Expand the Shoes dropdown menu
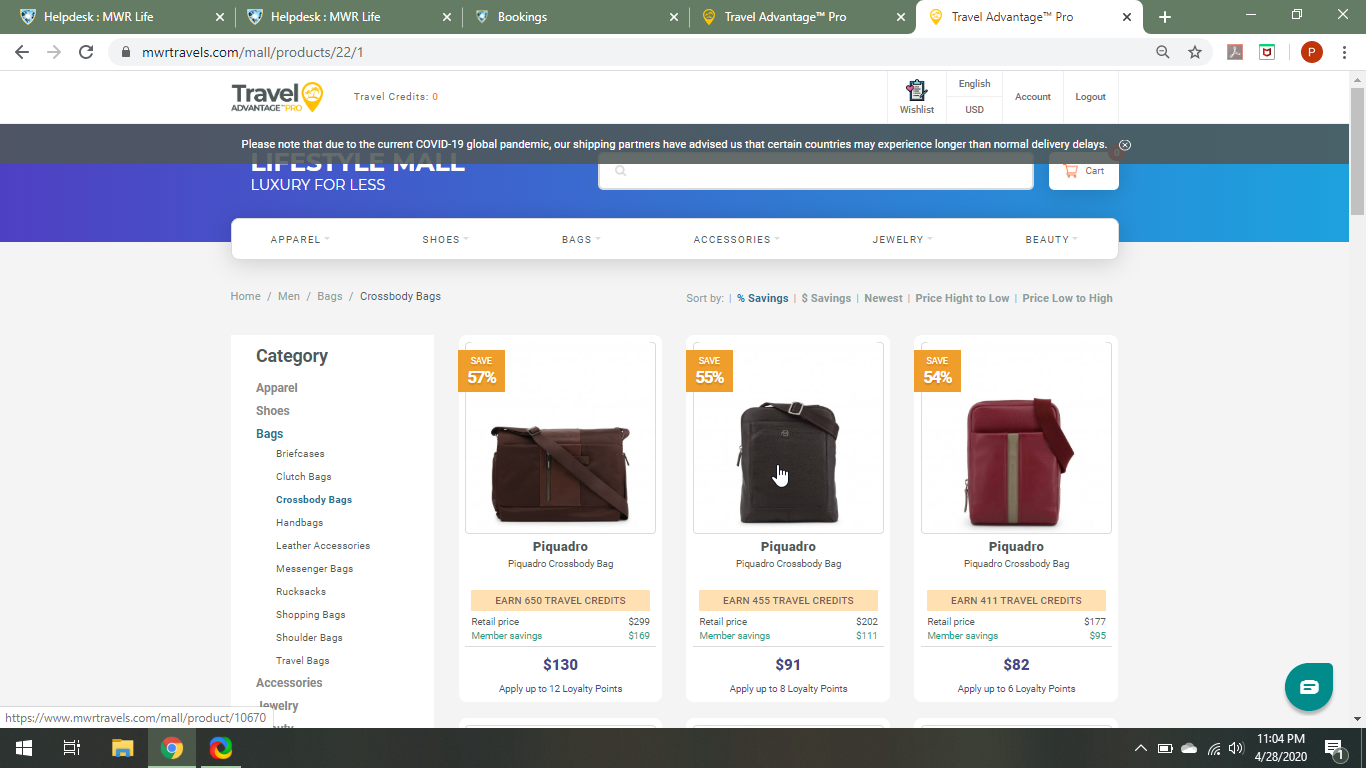1366x768 pixels. [445, 240]
